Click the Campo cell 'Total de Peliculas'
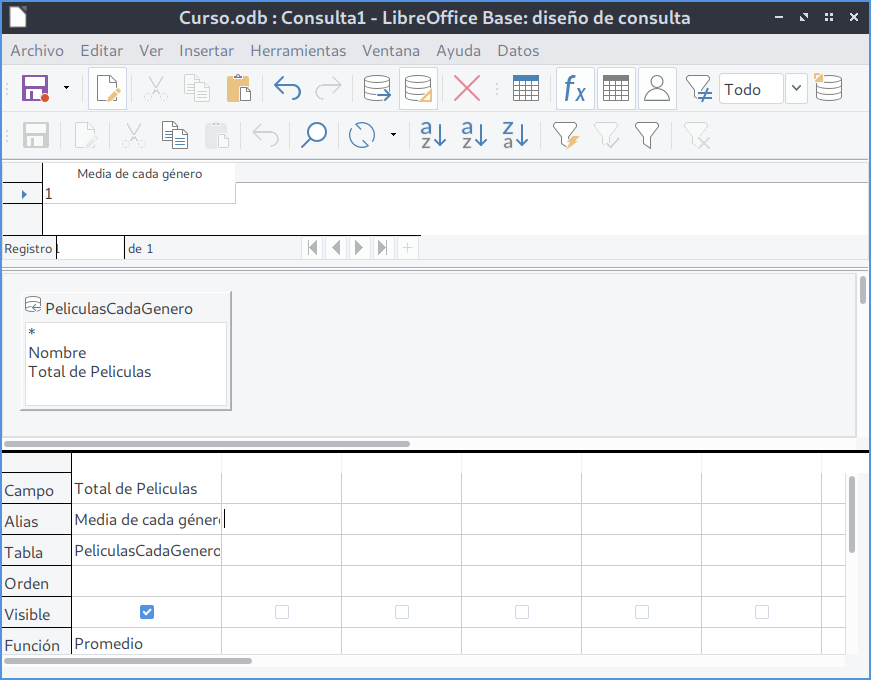 (x=146, y=488)
